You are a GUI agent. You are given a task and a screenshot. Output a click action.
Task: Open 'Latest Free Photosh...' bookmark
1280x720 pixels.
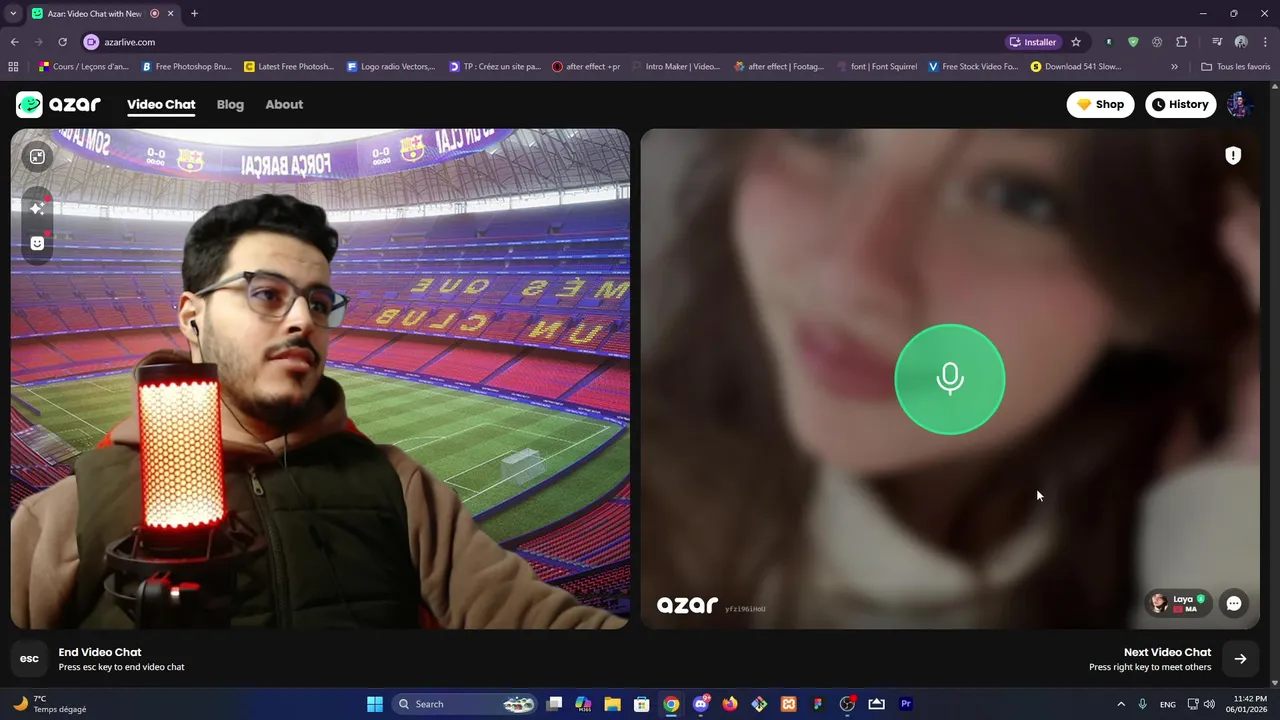[290, 67]
